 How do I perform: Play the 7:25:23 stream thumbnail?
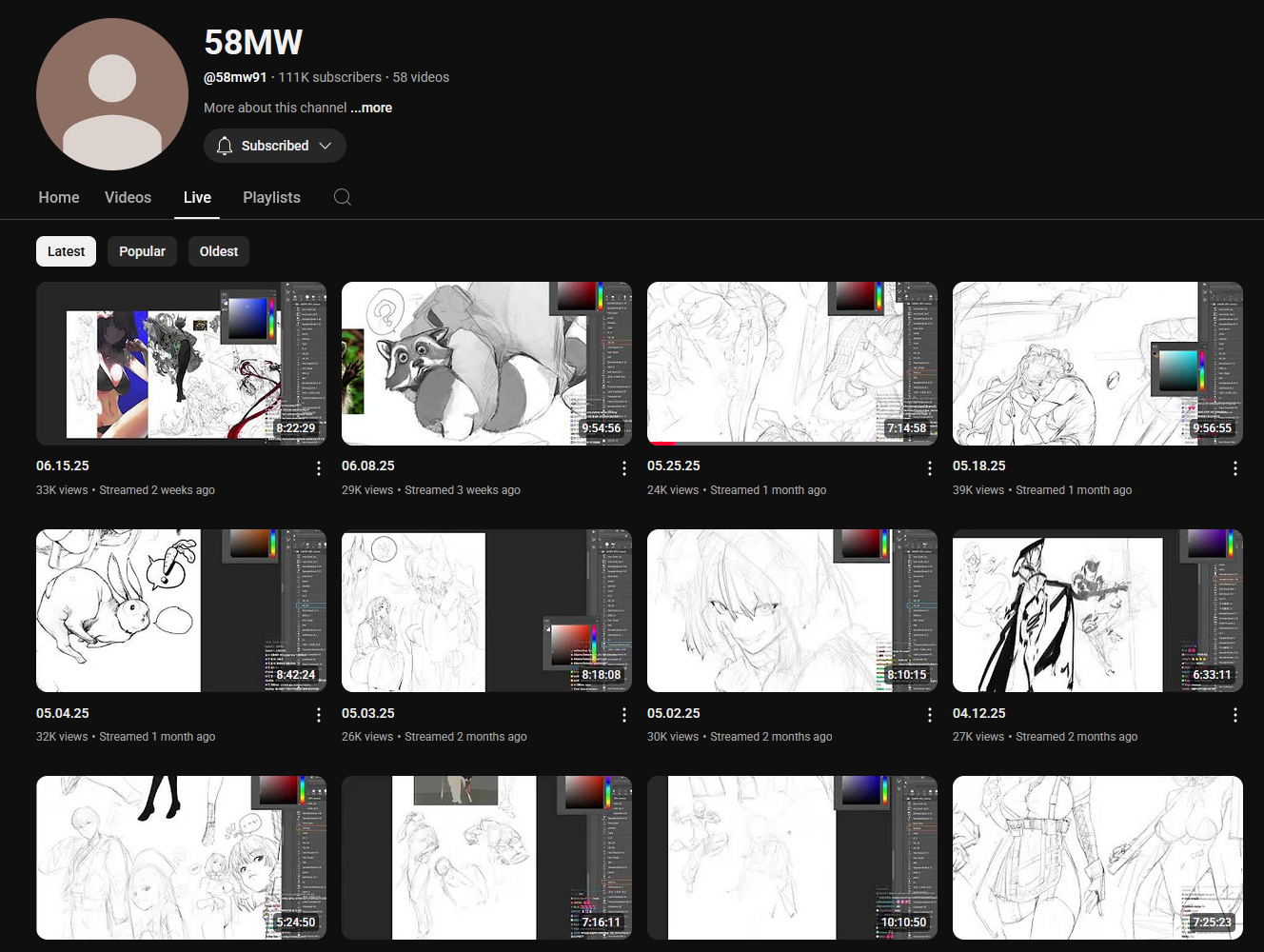point(1097,858)
